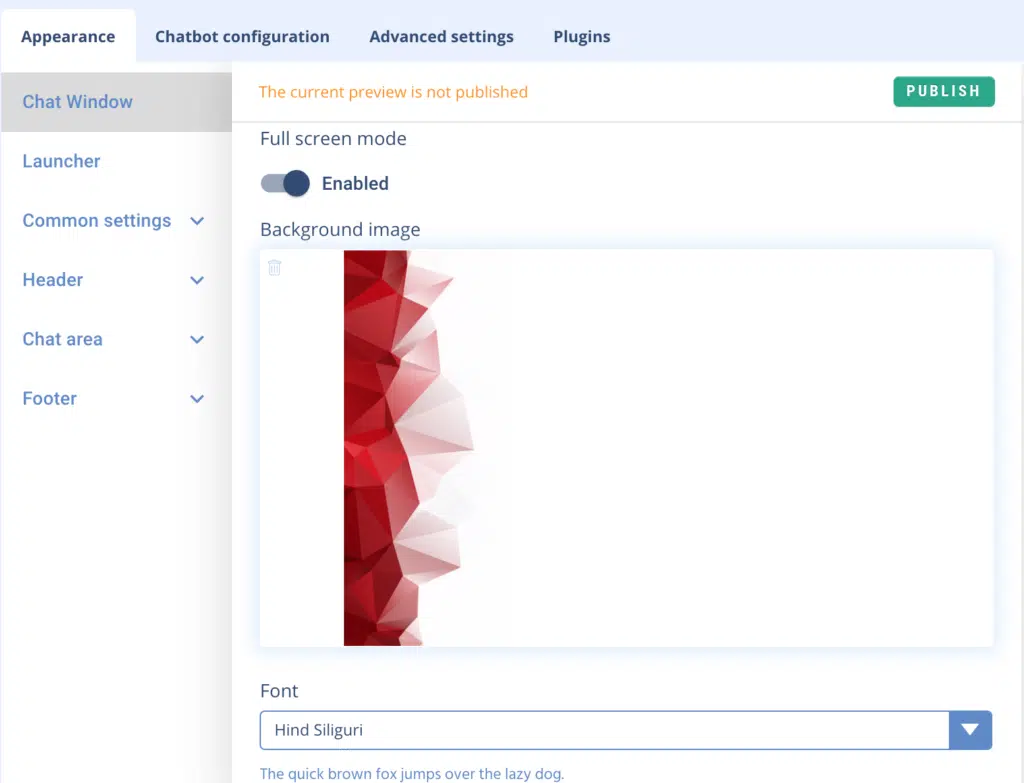1024x783 pixels.
Task: Click the blue arrow button on Font selector
Action: 969,730
